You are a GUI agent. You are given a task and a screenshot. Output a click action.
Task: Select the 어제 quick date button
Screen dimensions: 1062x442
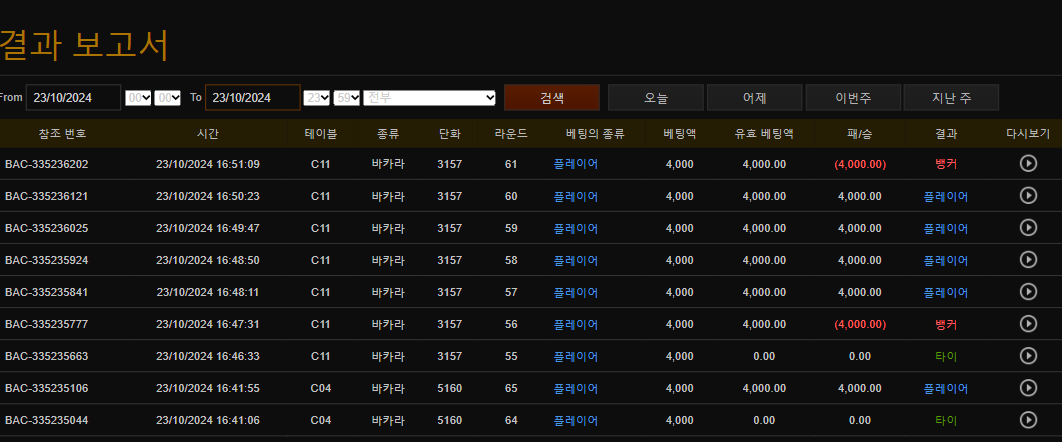coord(754,98)
